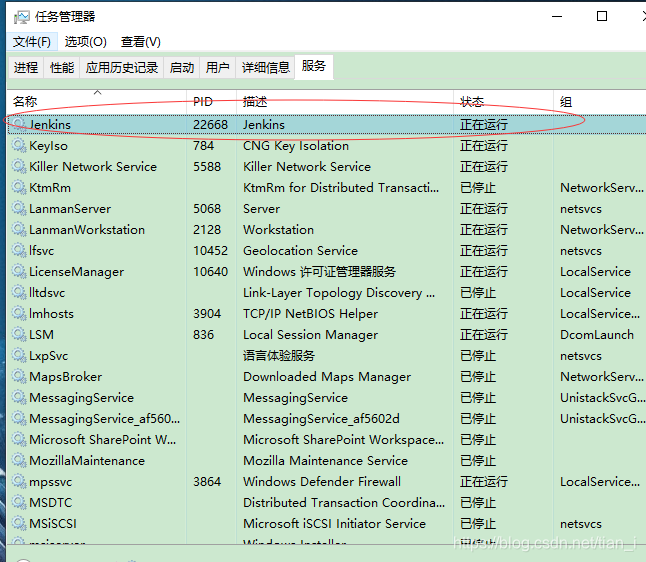Image resolution: width=646 pixels, height=562 pixels.
Task: Click the DcomLaunch group cell
Action: coord(597,335)
